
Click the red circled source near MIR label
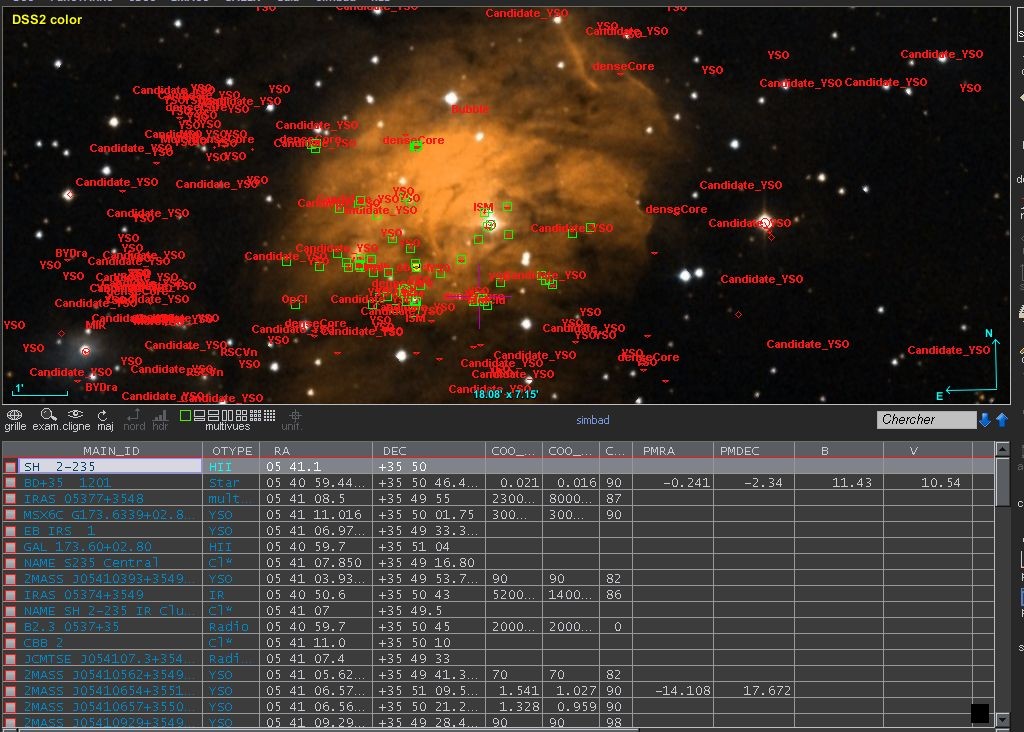(x=85, y=351)
